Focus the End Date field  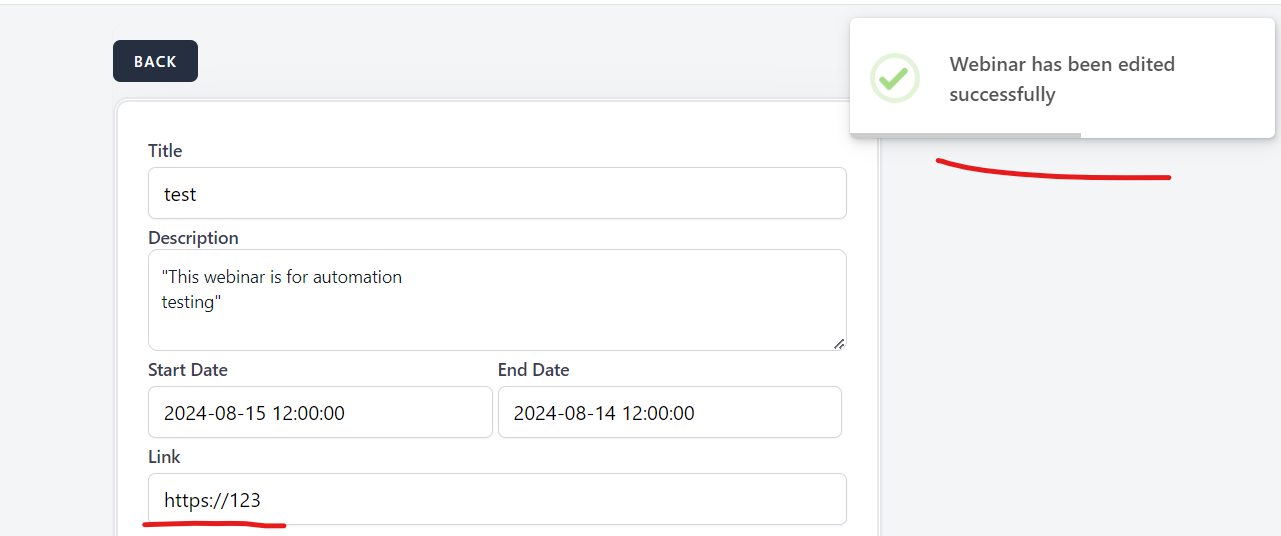pyautogui.click(x=669, y=412)
